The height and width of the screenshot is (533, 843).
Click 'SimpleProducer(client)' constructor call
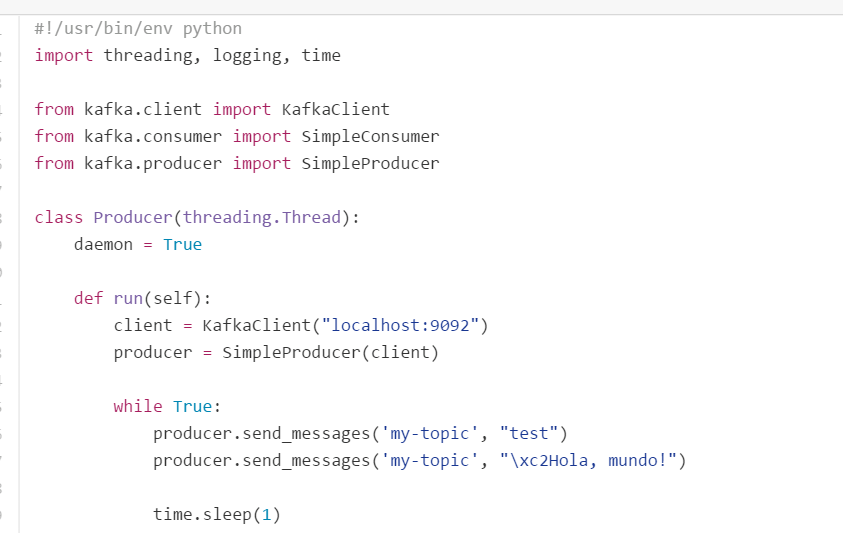click(x=330, y=352)
